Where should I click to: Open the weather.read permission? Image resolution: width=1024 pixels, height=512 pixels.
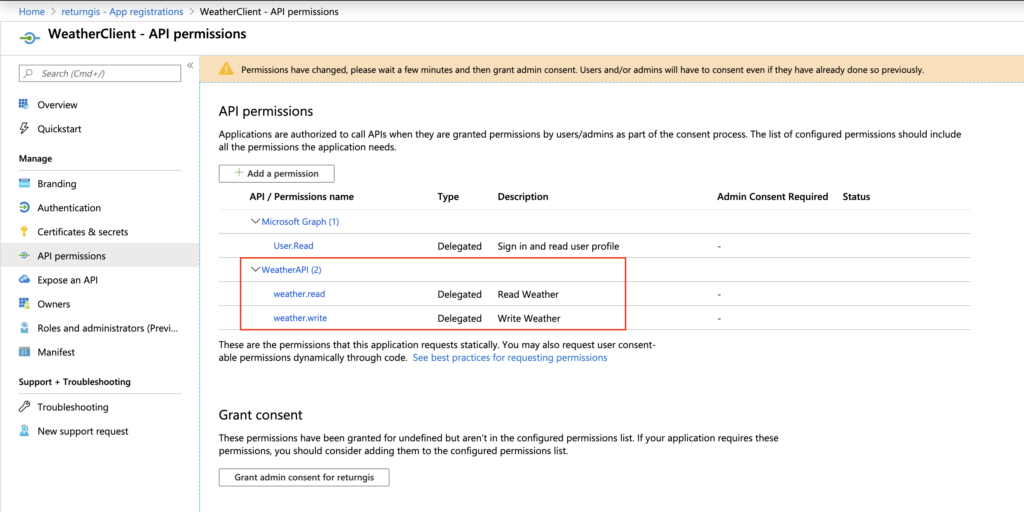point(299,294)
